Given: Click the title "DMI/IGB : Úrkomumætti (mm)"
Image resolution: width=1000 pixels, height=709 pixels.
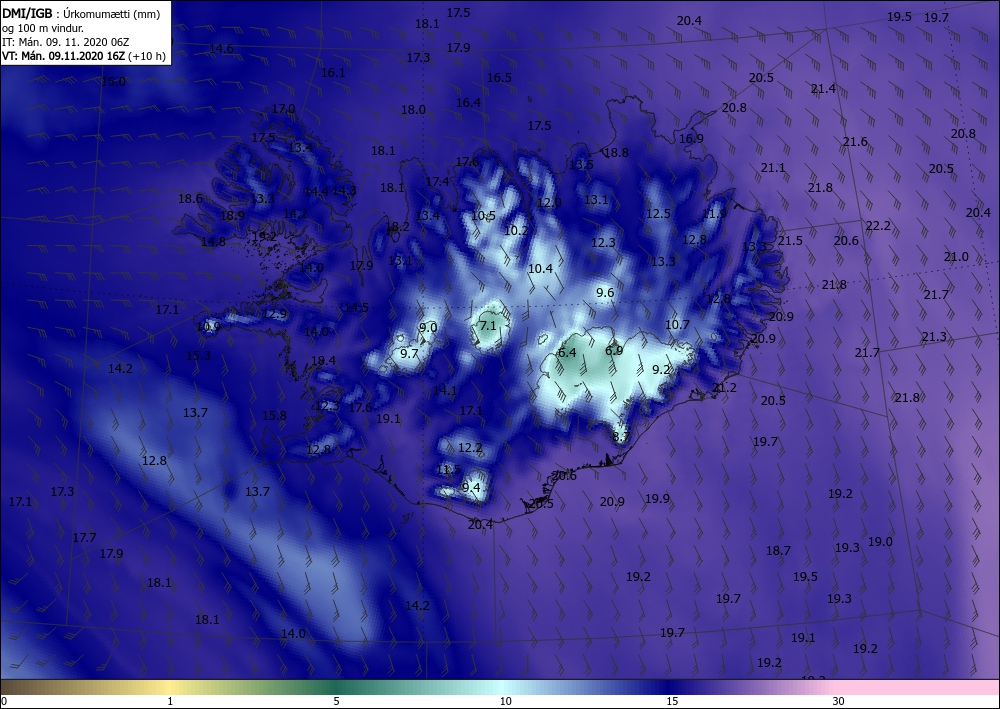Looking at the screenshot, I should coord(81,13).
